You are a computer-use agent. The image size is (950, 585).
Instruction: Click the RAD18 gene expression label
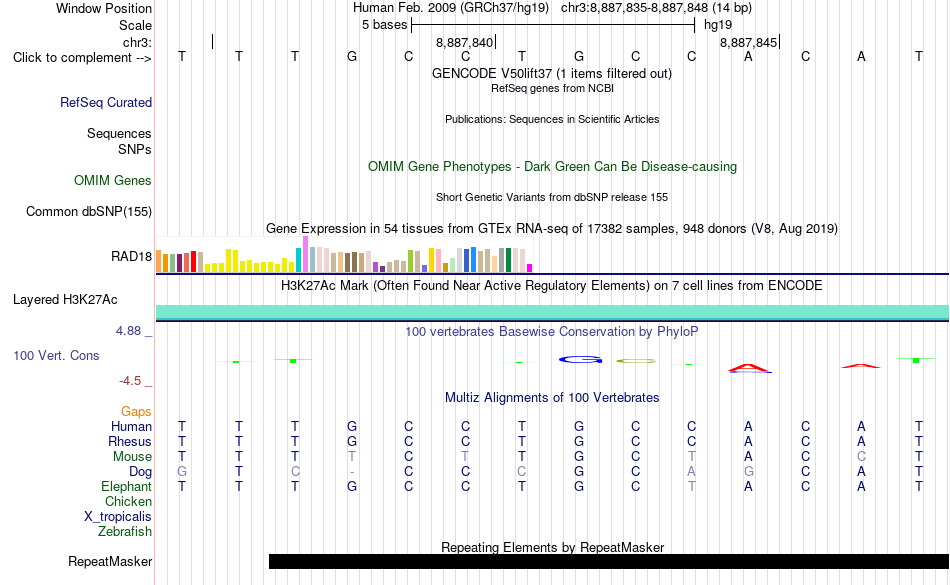(131, 256)
